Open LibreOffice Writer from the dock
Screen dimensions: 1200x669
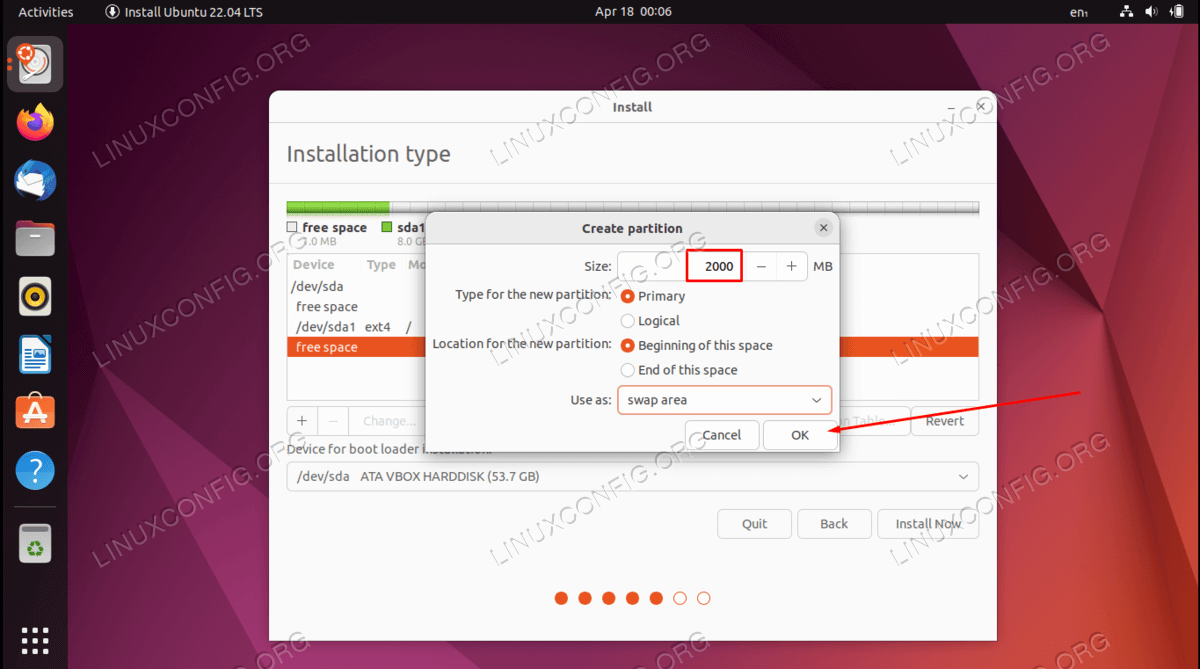tap(36, 355)
